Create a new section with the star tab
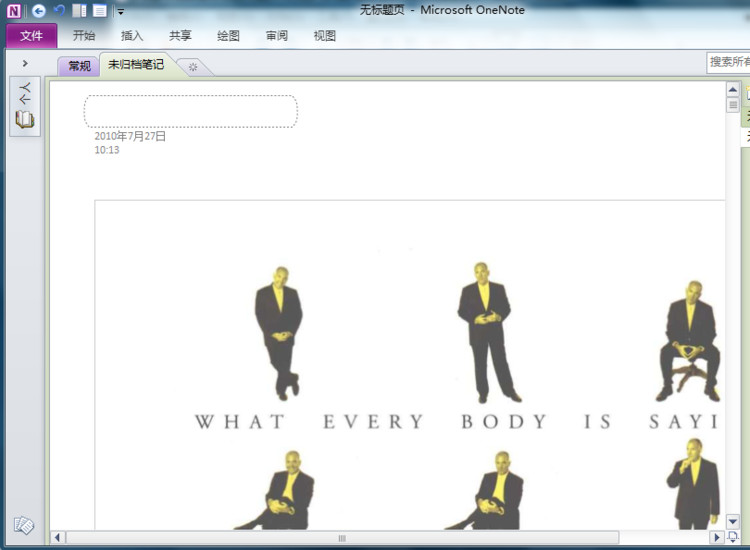The image size is (750, 550). pos(193,67)
